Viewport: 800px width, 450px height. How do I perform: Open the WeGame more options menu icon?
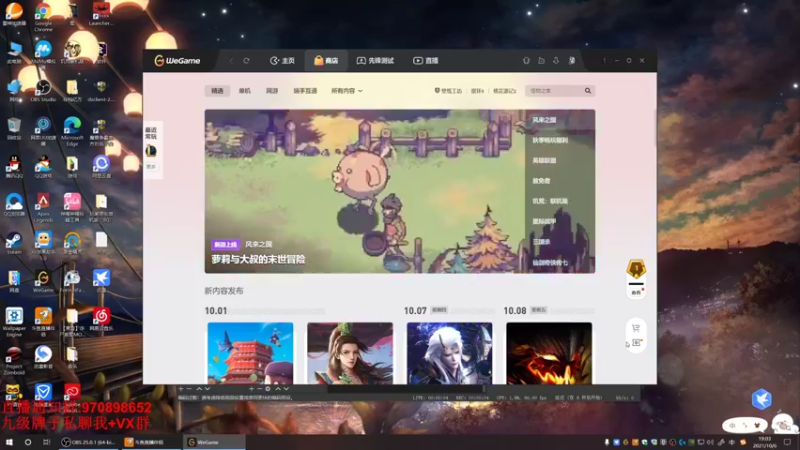pos(604,61)
